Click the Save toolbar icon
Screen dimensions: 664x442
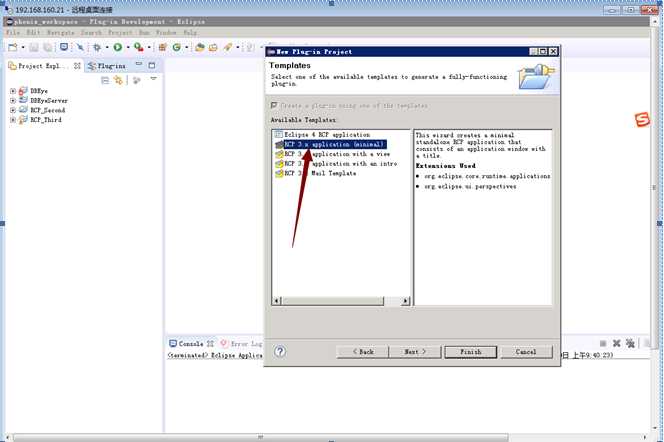tap(34, 47)
